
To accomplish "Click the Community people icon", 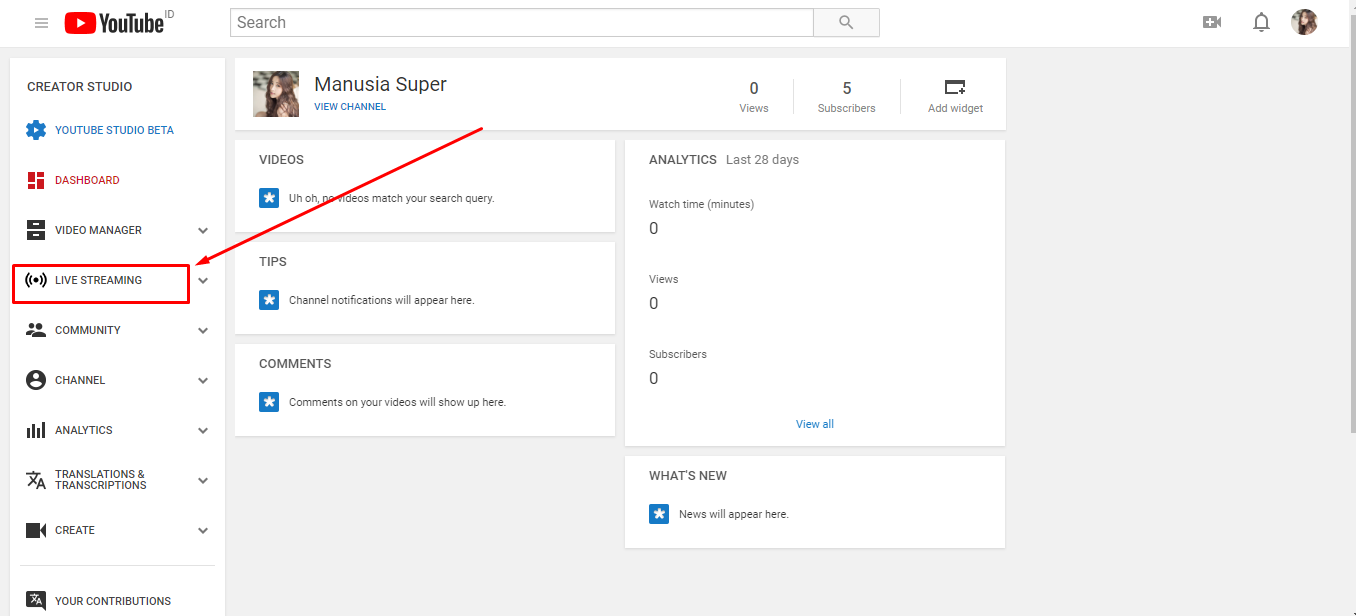I will [x=36, y=330].
